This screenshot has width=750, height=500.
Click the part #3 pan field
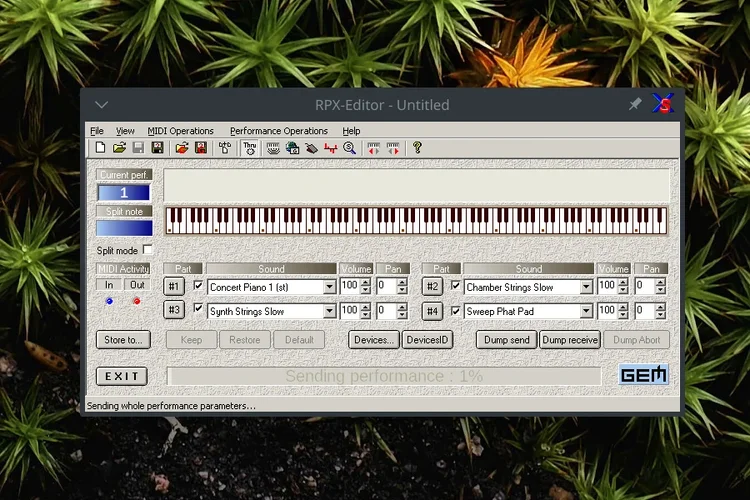387,311
